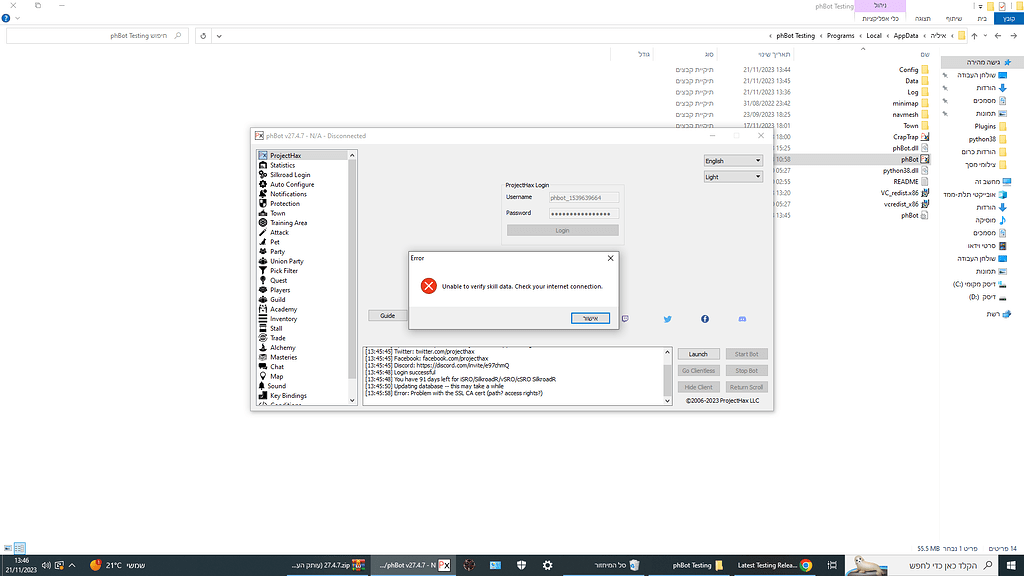The image size is (1024, 576).
Task: Open the Training Area settings
Action: [x=289, y=222]
